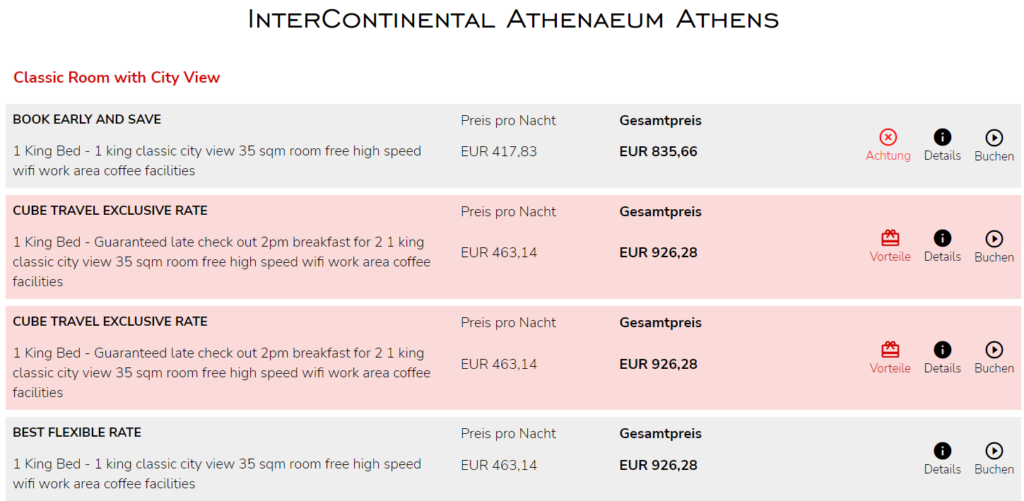This screenshot has width=1024, height=501.
Task: Select the upper Cube Travel Exclusive Rate title
Action: pyautogui.click(x=110, y=211)
